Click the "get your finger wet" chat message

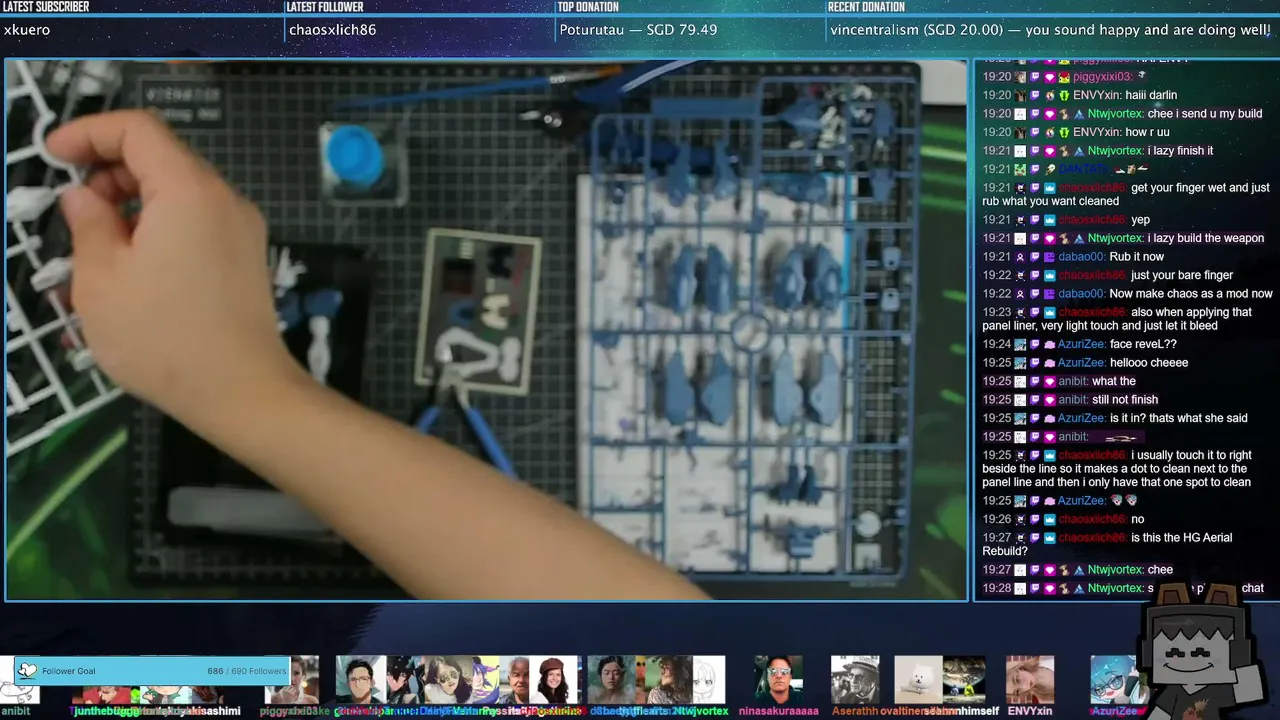pos(1126,195)
